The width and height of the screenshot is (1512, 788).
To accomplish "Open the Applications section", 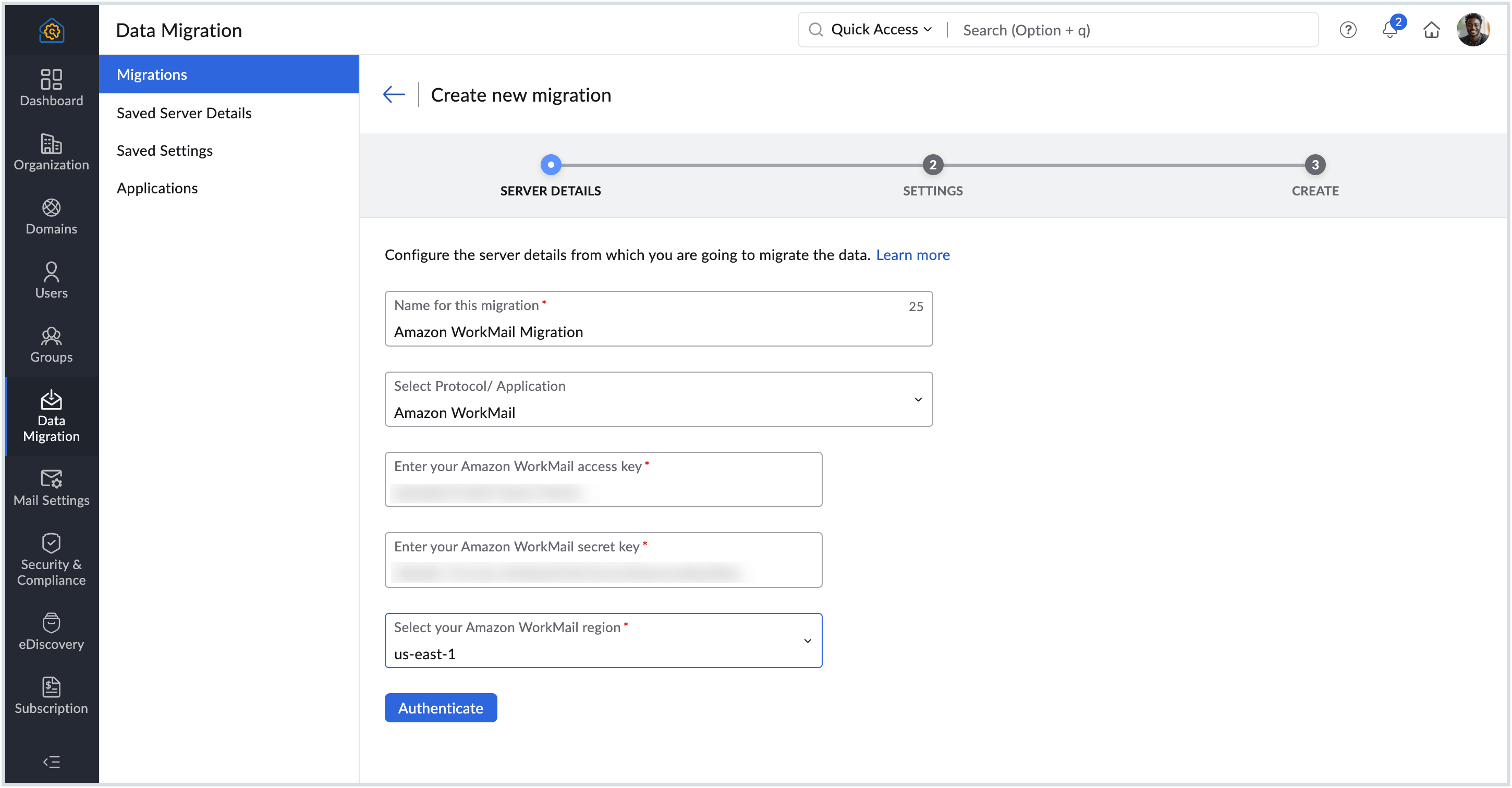I will click(x=157, y=188).
